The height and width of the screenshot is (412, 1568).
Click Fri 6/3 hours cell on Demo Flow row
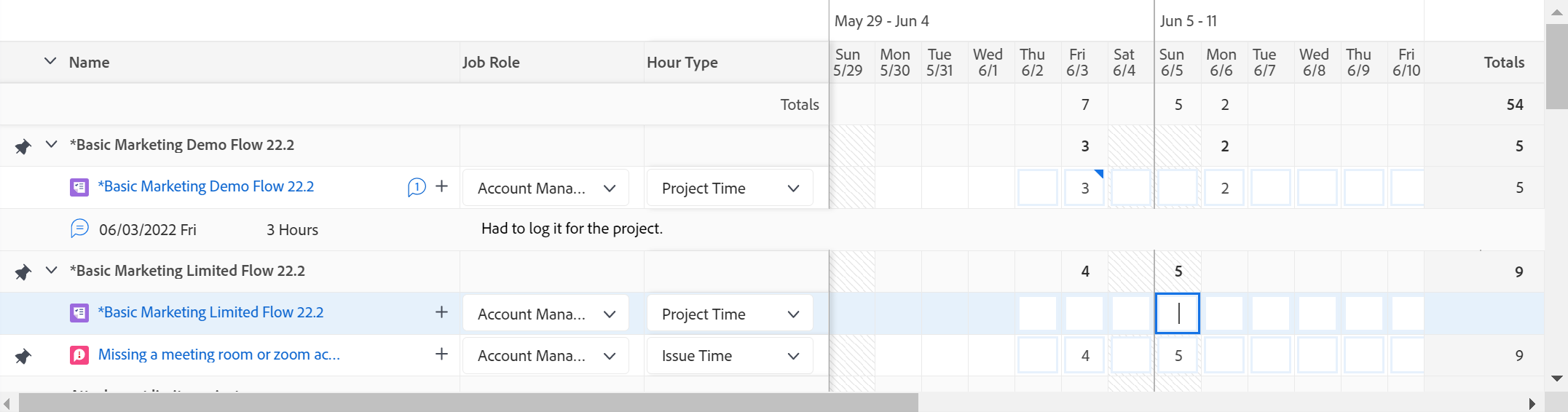click(x=1084, y=189)
